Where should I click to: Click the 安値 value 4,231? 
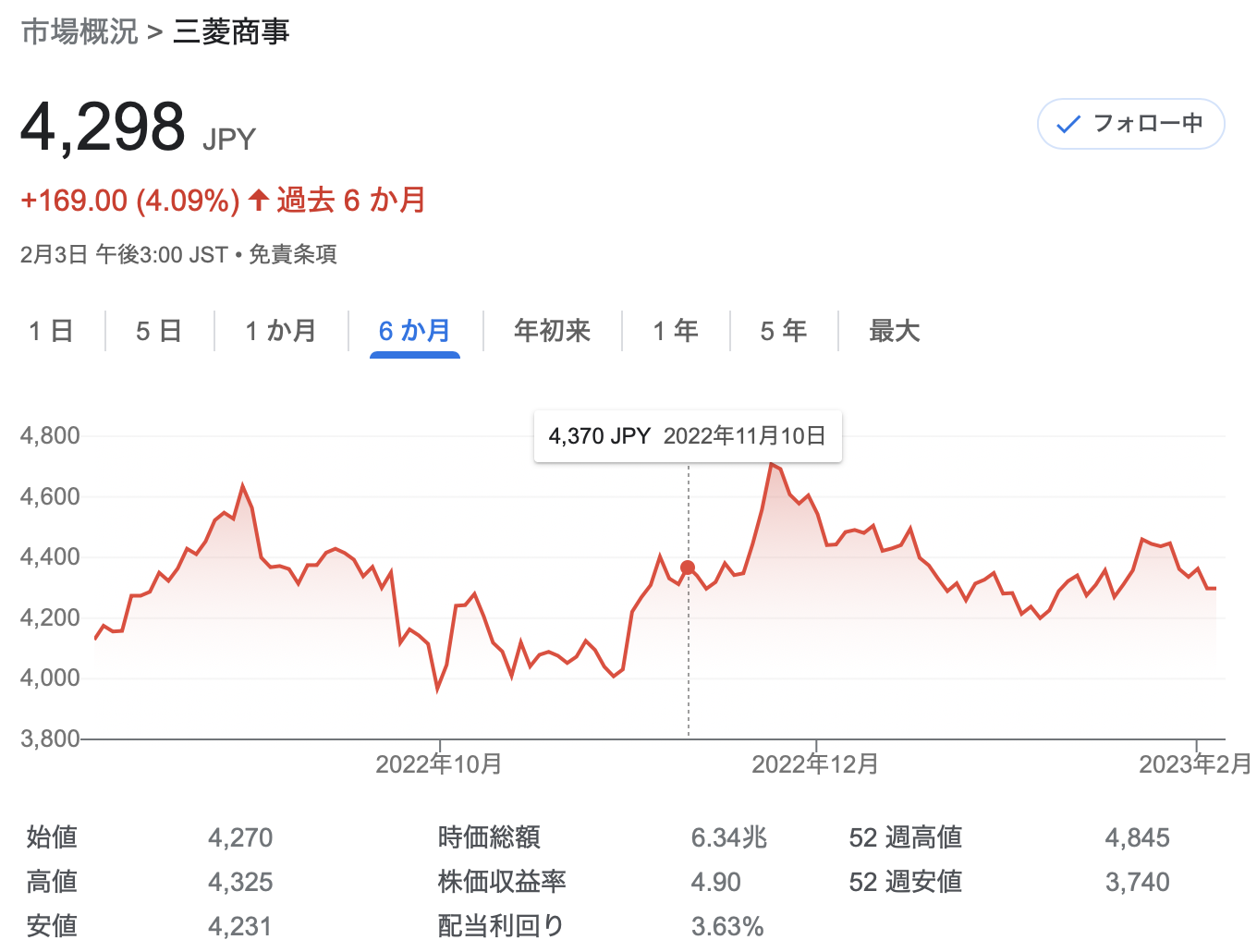[x=240, y=926]
